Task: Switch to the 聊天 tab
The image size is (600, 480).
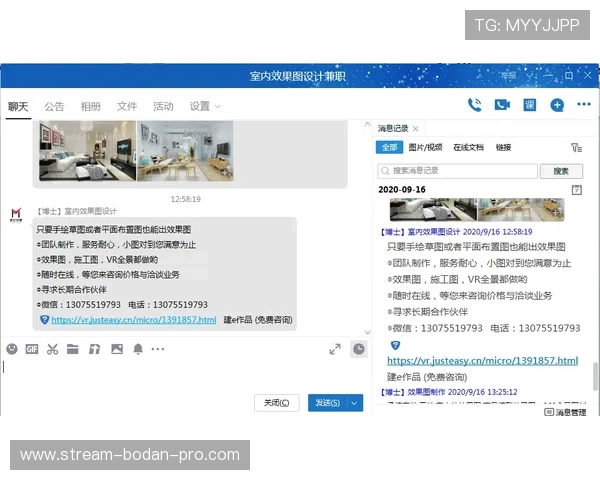Action: click(x=18, y=106)
